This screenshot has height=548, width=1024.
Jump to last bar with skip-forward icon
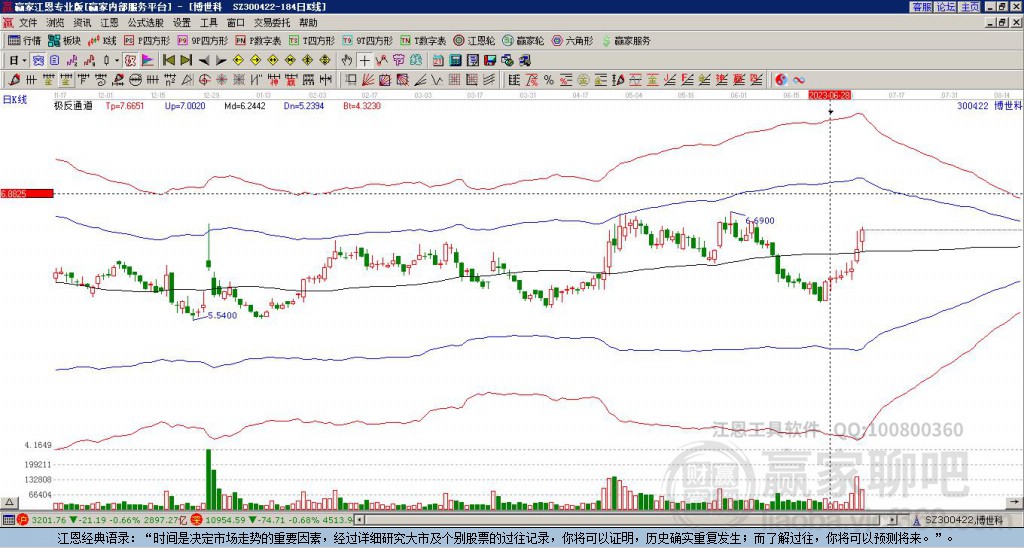186,61
